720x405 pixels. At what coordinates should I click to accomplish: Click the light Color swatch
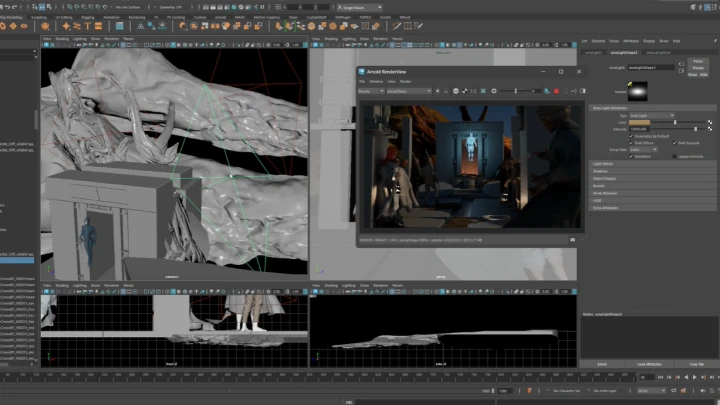click(639, 123)
